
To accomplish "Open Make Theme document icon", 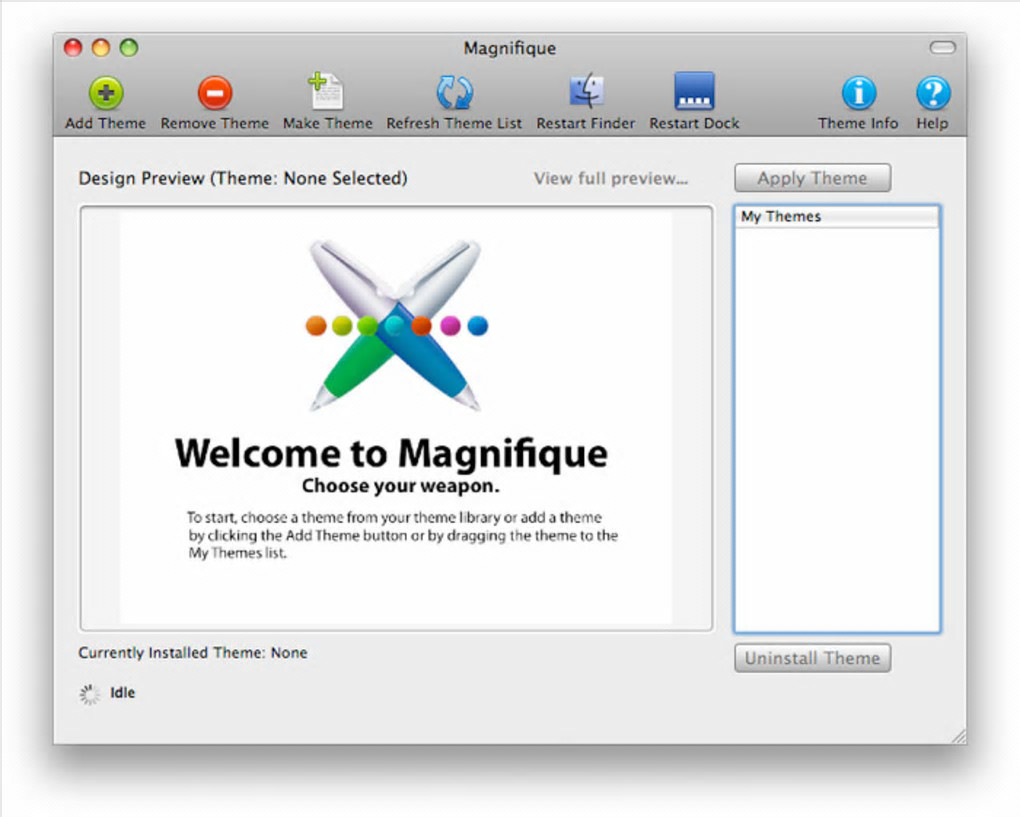I will 326,91.
